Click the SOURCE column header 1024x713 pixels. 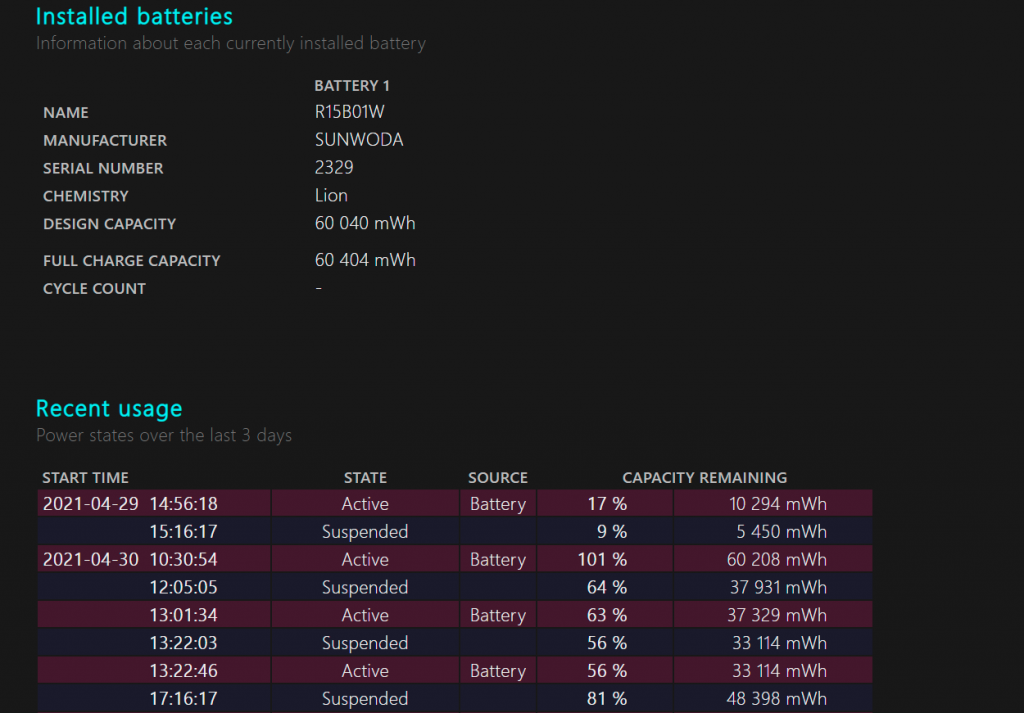pyautogui.click(x=498, y=478)
